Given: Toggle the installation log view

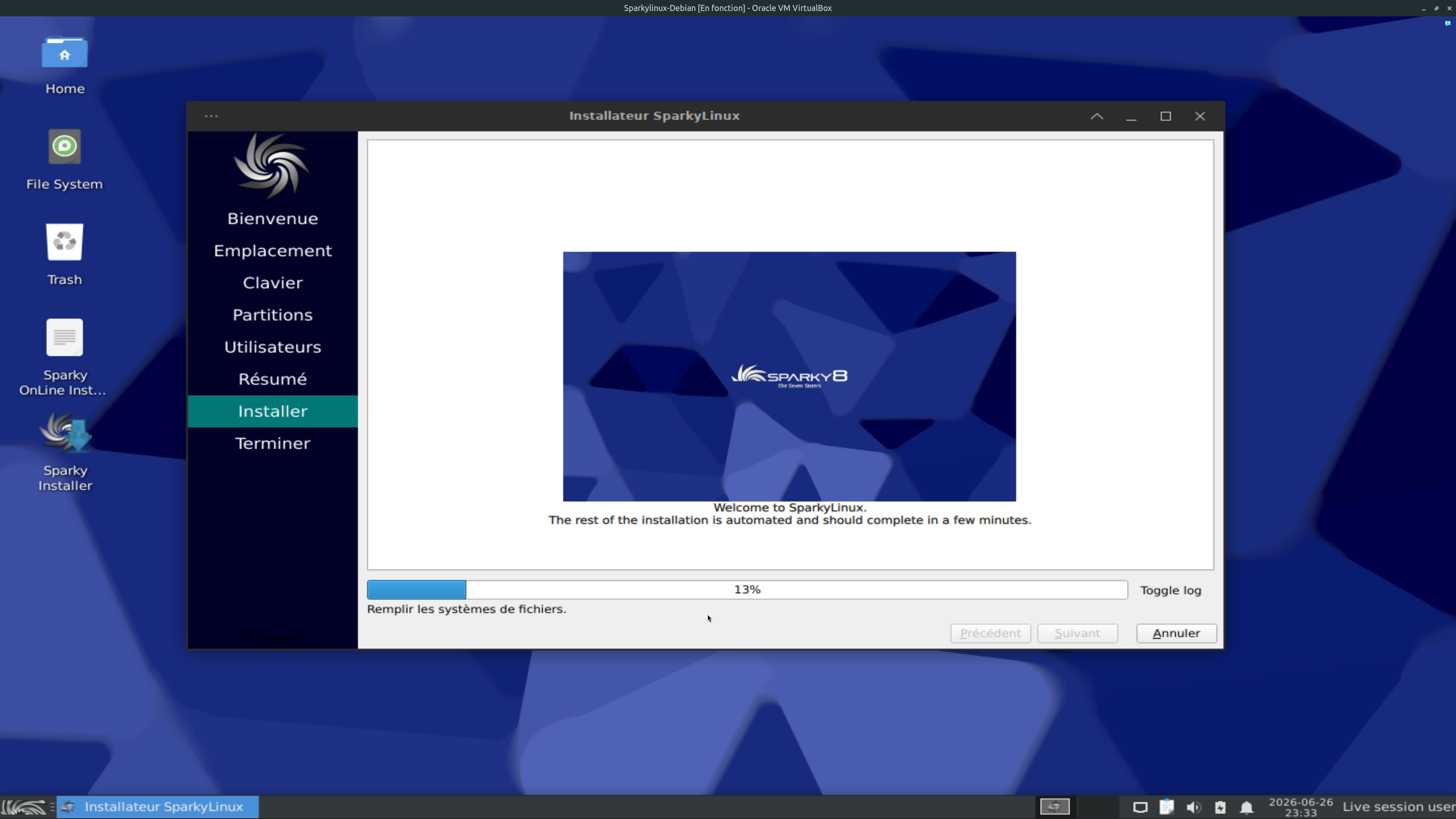Looking at the screenshot, I should [x=1170, y=590].
